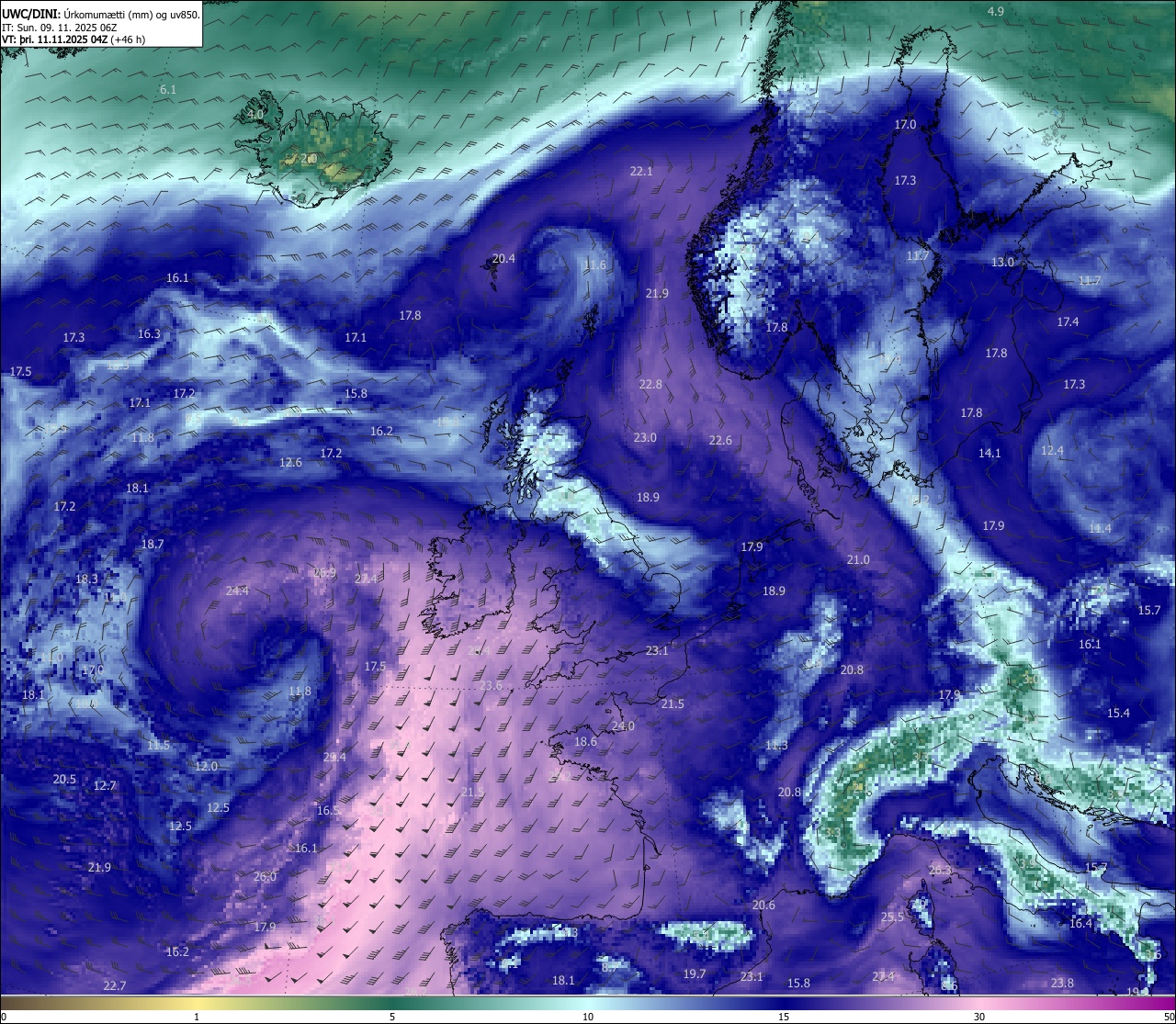This screenshot has height=1024, width=1176.
Task: Click the map value "14.1"
Action: [989, 453]
